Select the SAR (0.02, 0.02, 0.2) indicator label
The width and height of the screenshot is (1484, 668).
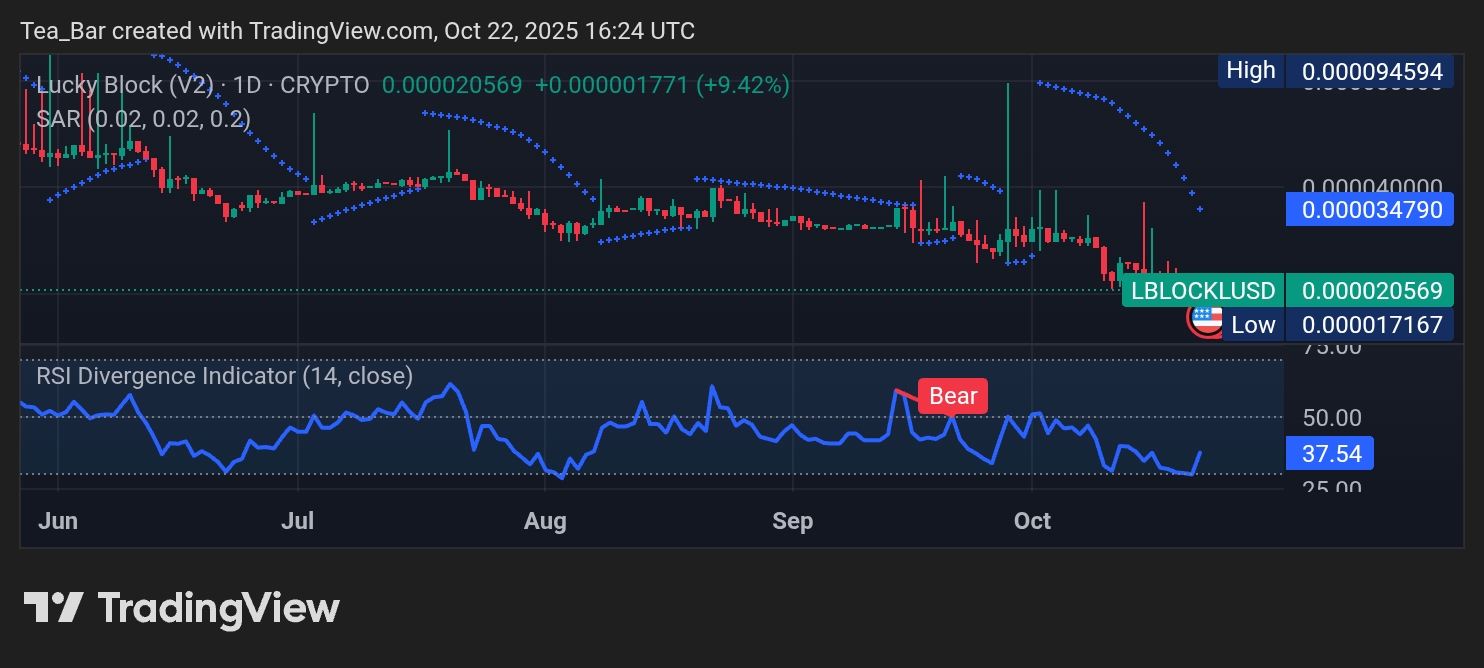click(144, 118)
